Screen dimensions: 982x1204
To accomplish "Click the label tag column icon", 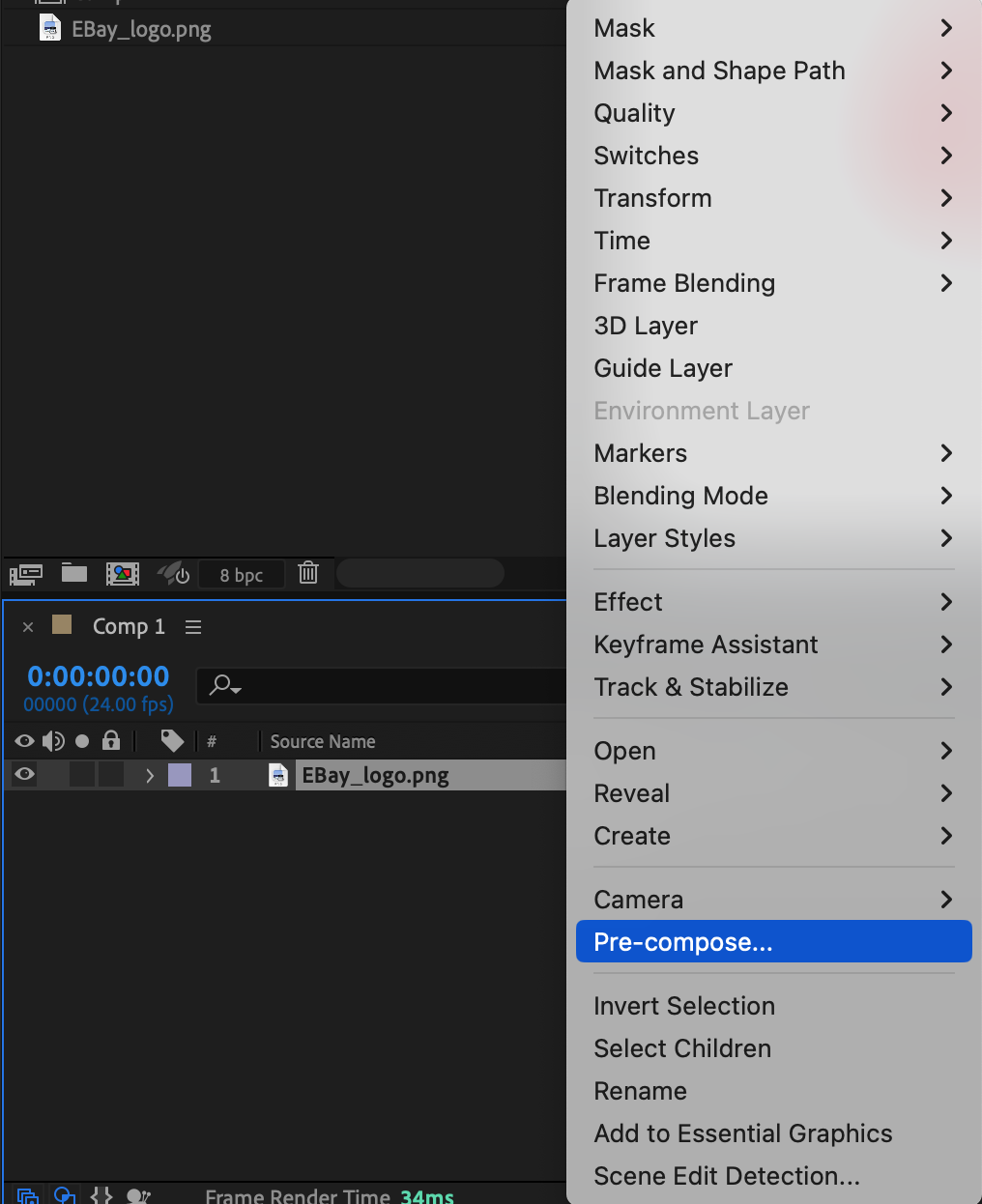I will tap(172, 741).
